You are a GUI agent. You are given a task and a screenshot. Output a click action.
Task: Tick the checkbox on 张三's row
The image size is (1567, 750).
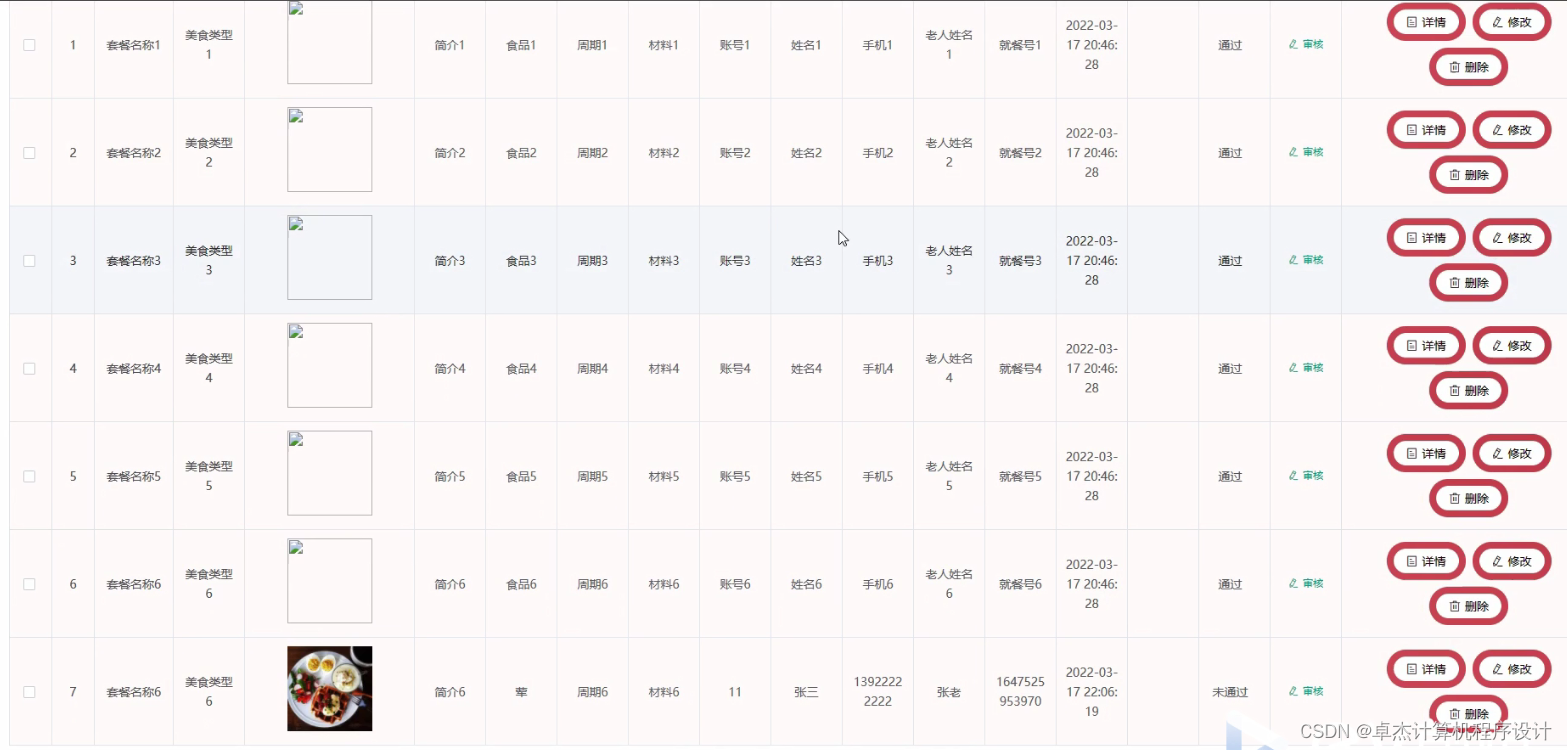tap(29, 690)
